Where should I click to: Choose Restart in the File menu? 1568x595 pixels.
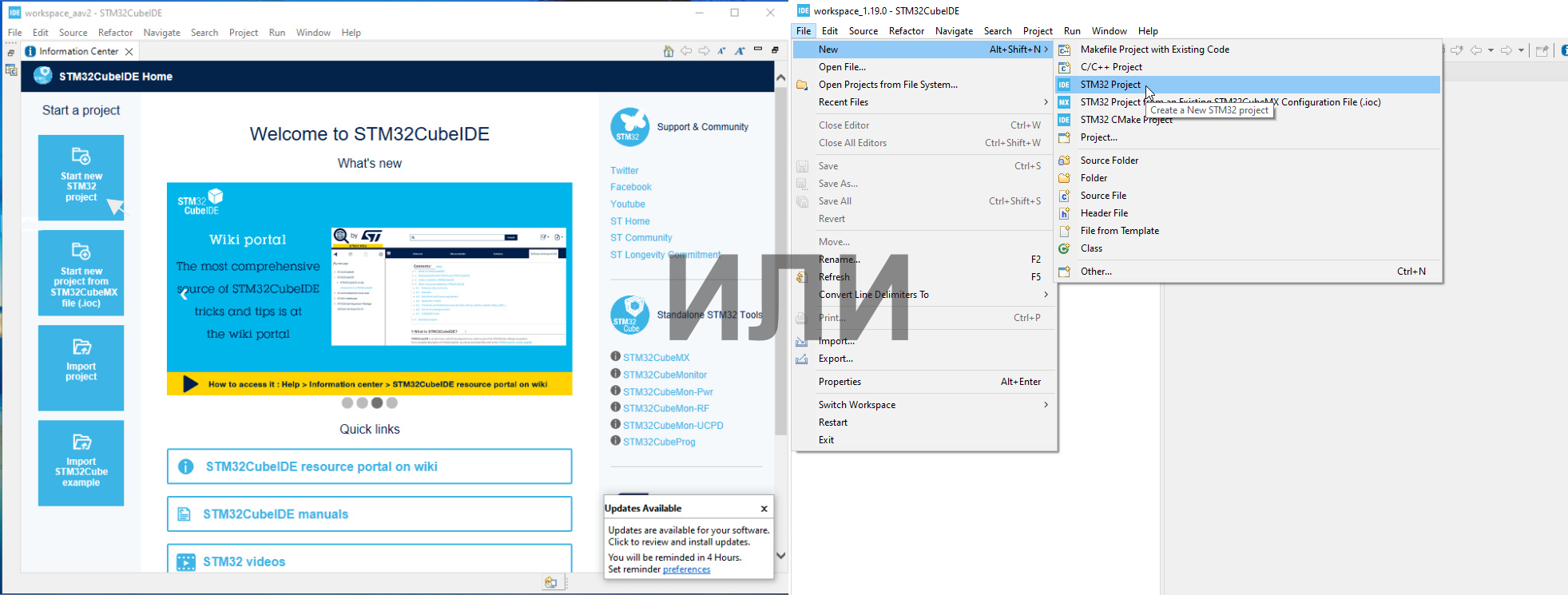point(924,422)
